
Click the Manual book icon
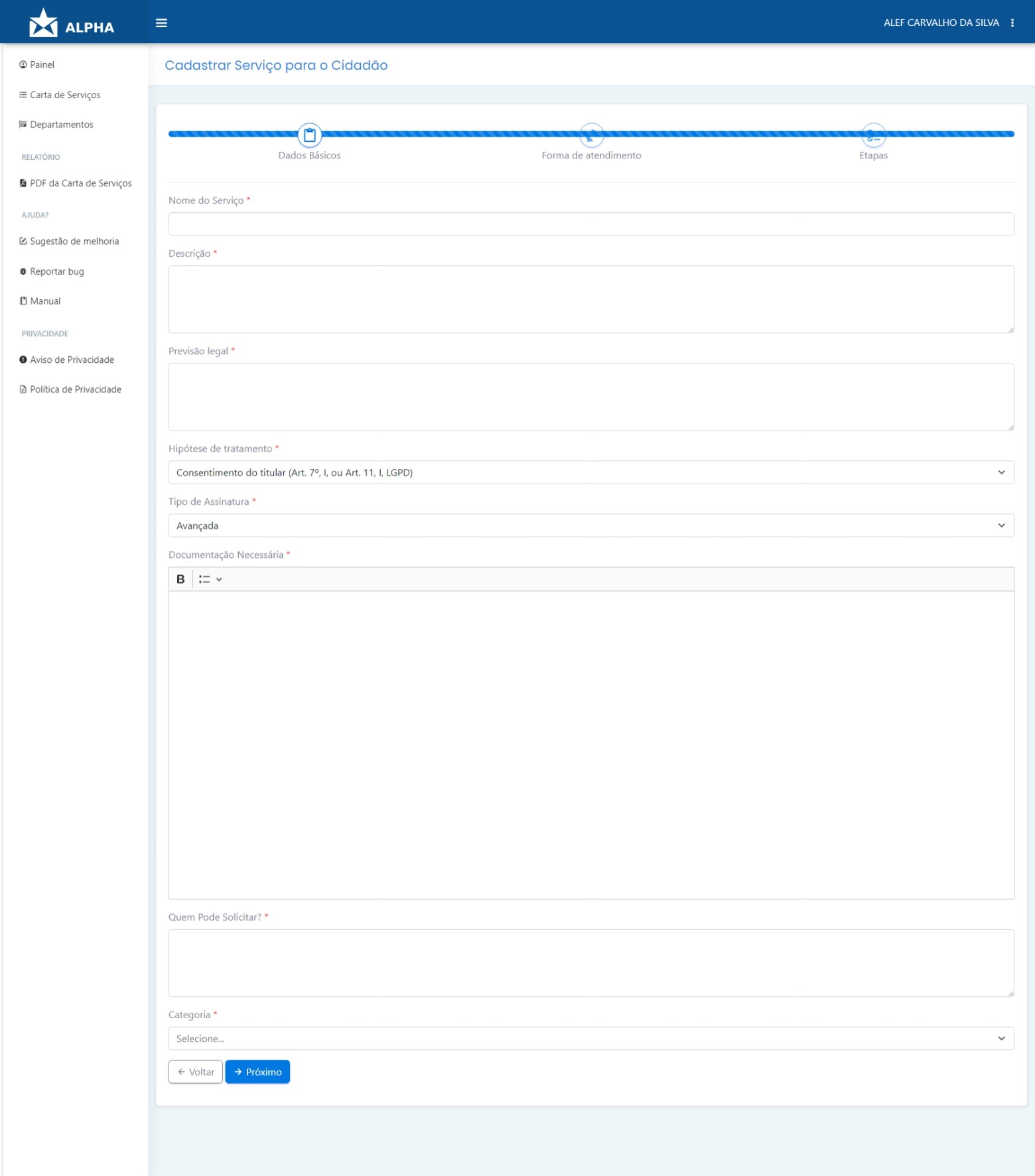(x=23, y=301)
